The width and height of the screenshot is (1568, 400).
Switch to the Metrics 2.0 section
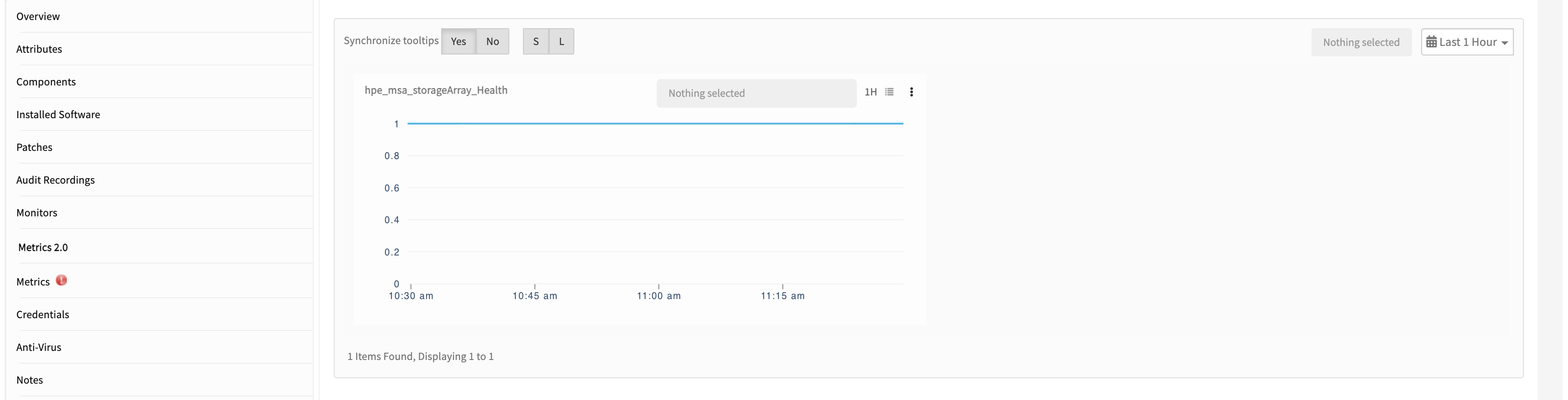click(43, 247)
